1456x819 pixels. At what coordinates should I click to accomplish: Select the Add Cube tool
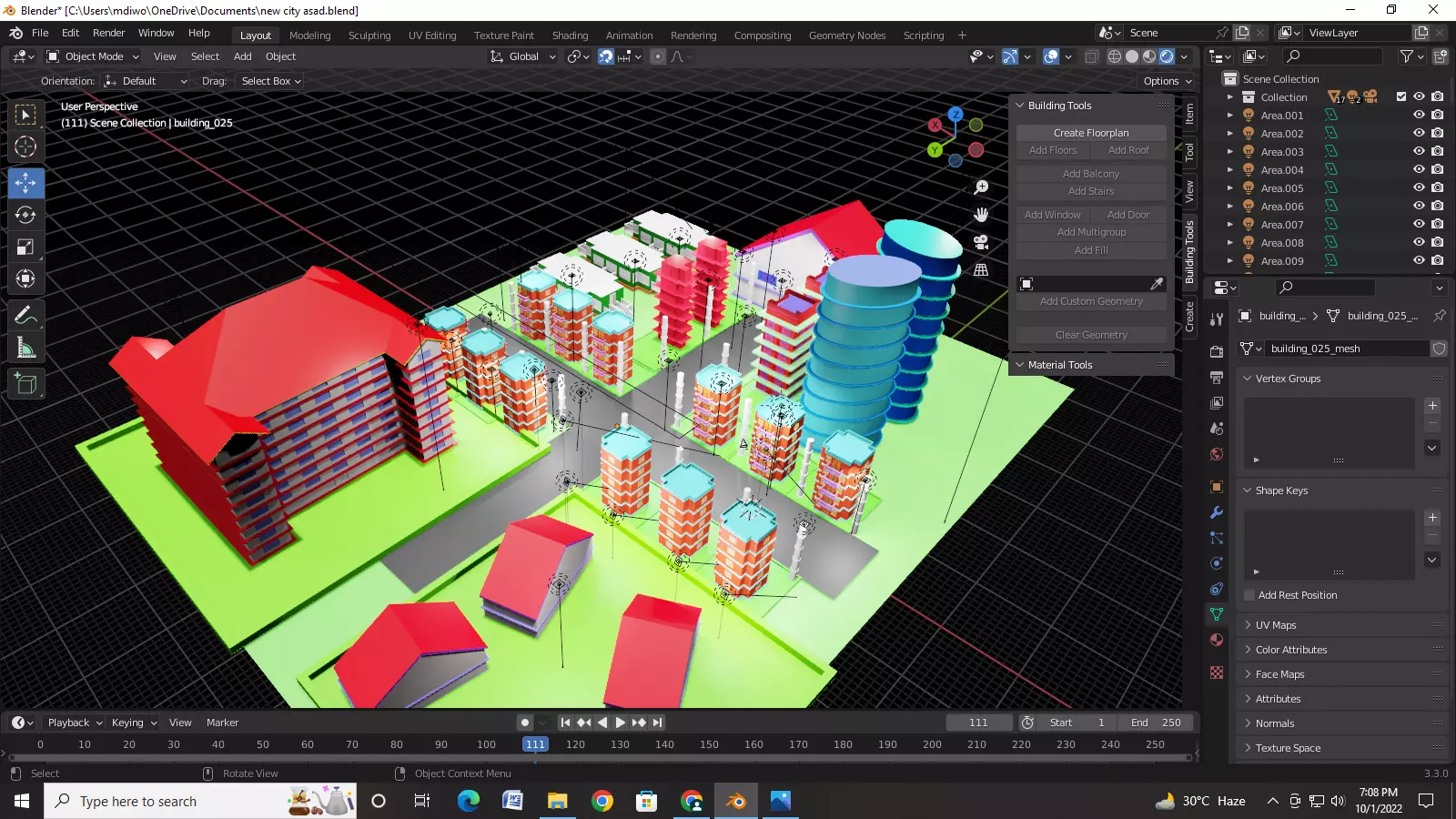(x=25, y=384)
